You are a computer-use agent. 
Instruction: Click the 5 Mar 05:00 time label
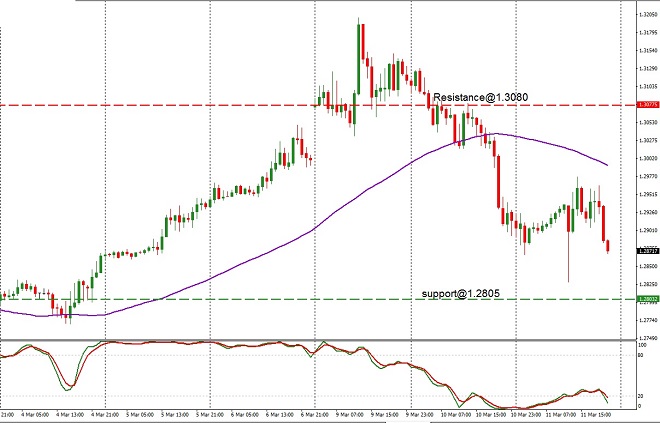click(139, 414)
